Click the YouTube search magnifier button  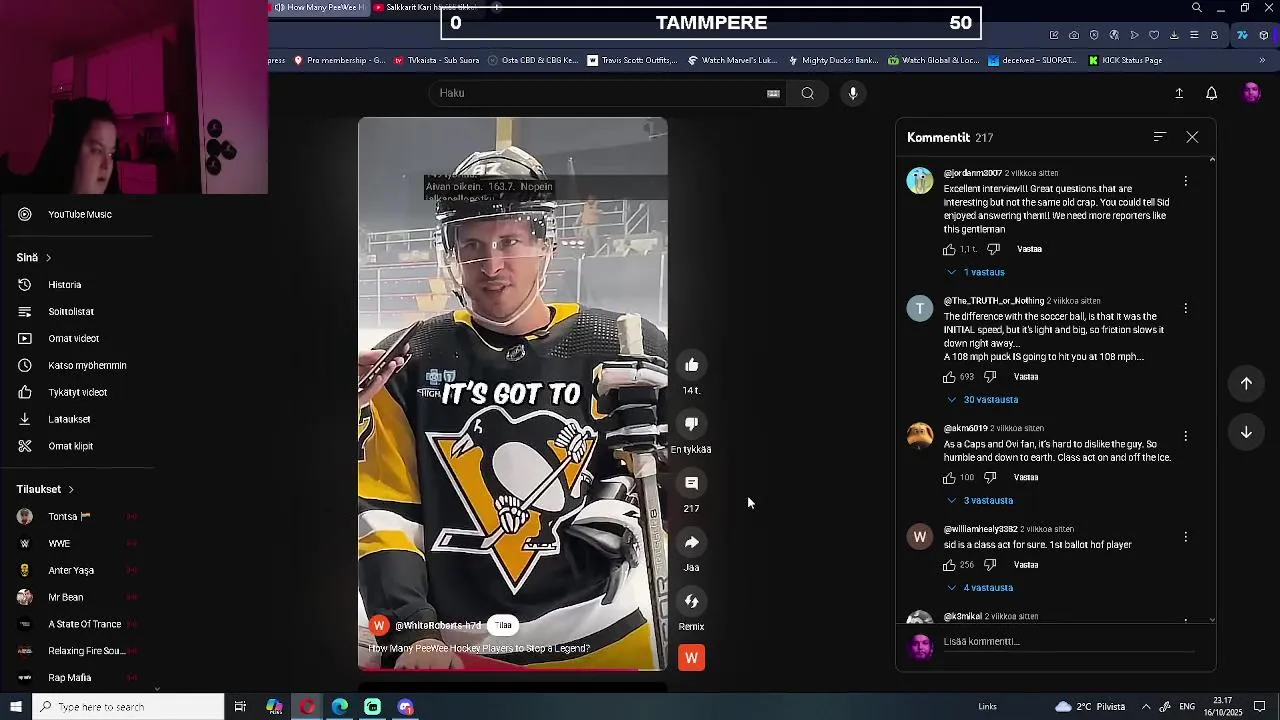(x=807, y=93)
